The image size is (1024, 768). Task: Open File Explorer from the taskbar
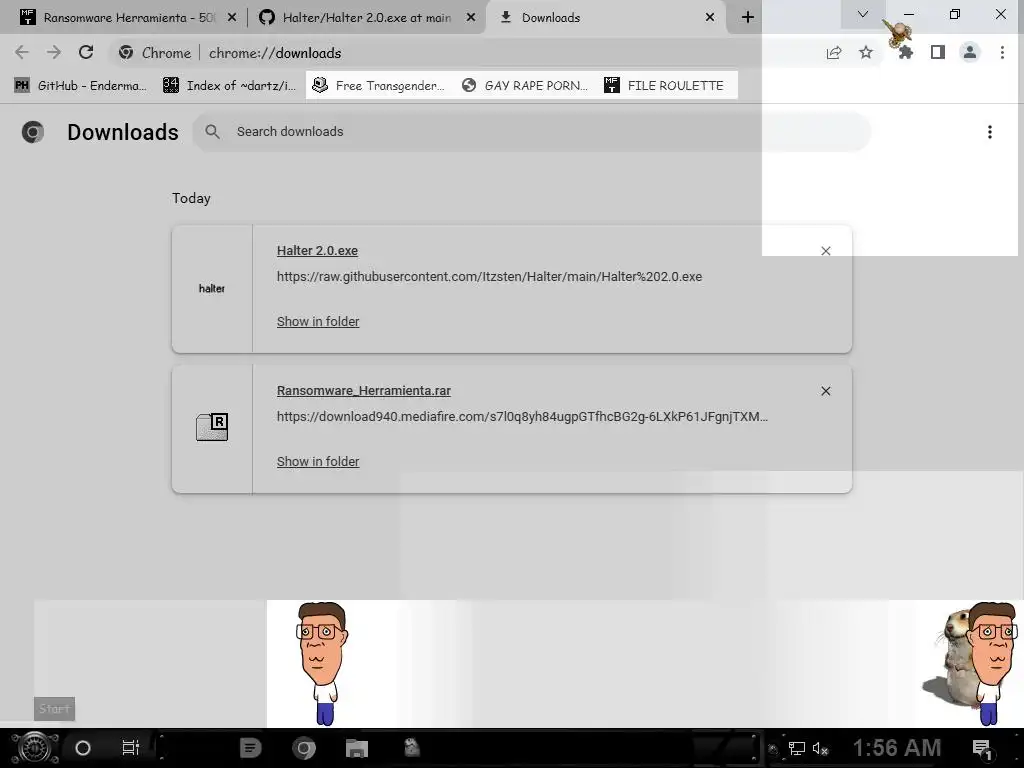coord(357,748)
